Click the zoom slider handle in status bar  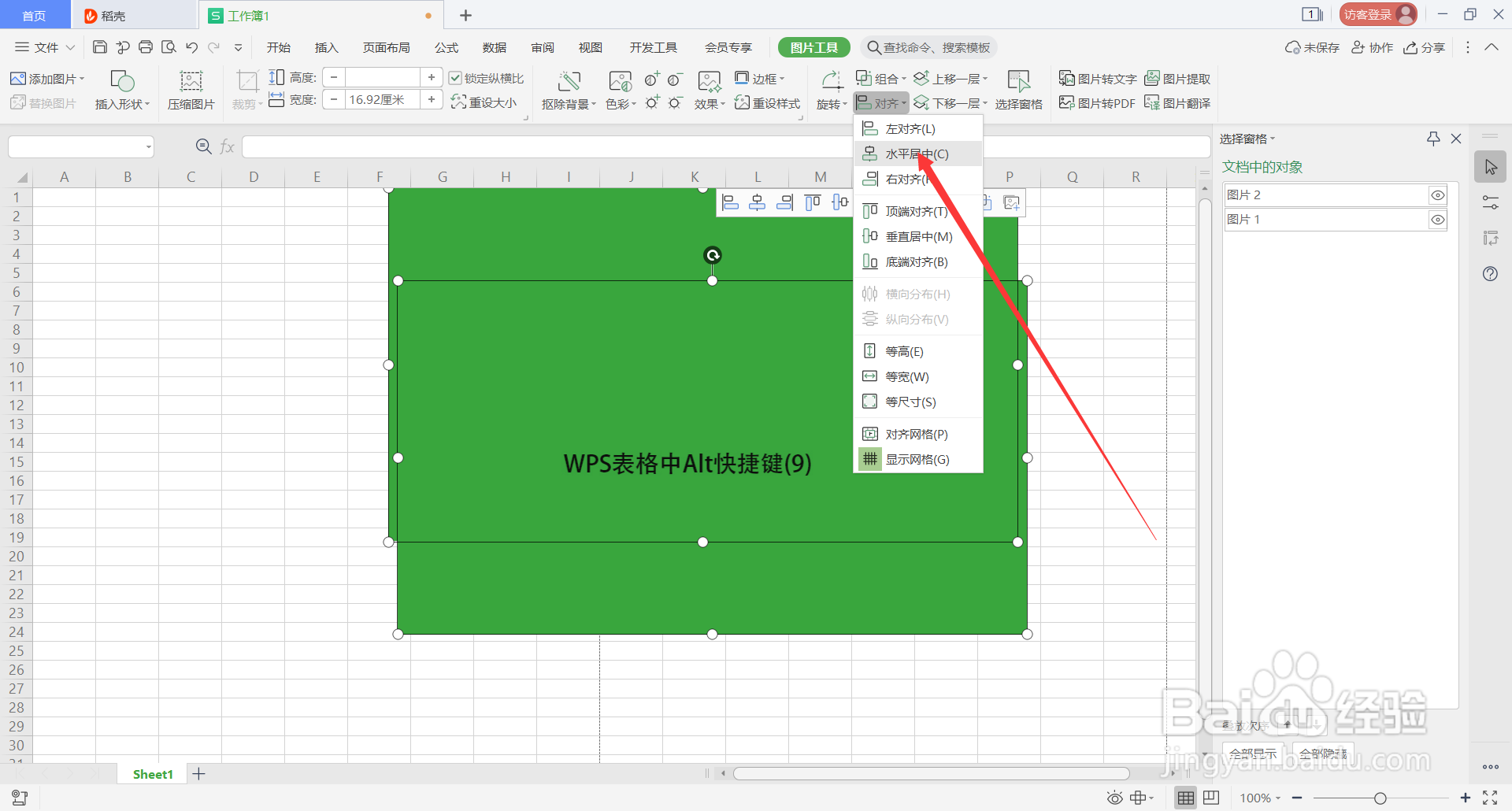click(x=1380, y=798)
